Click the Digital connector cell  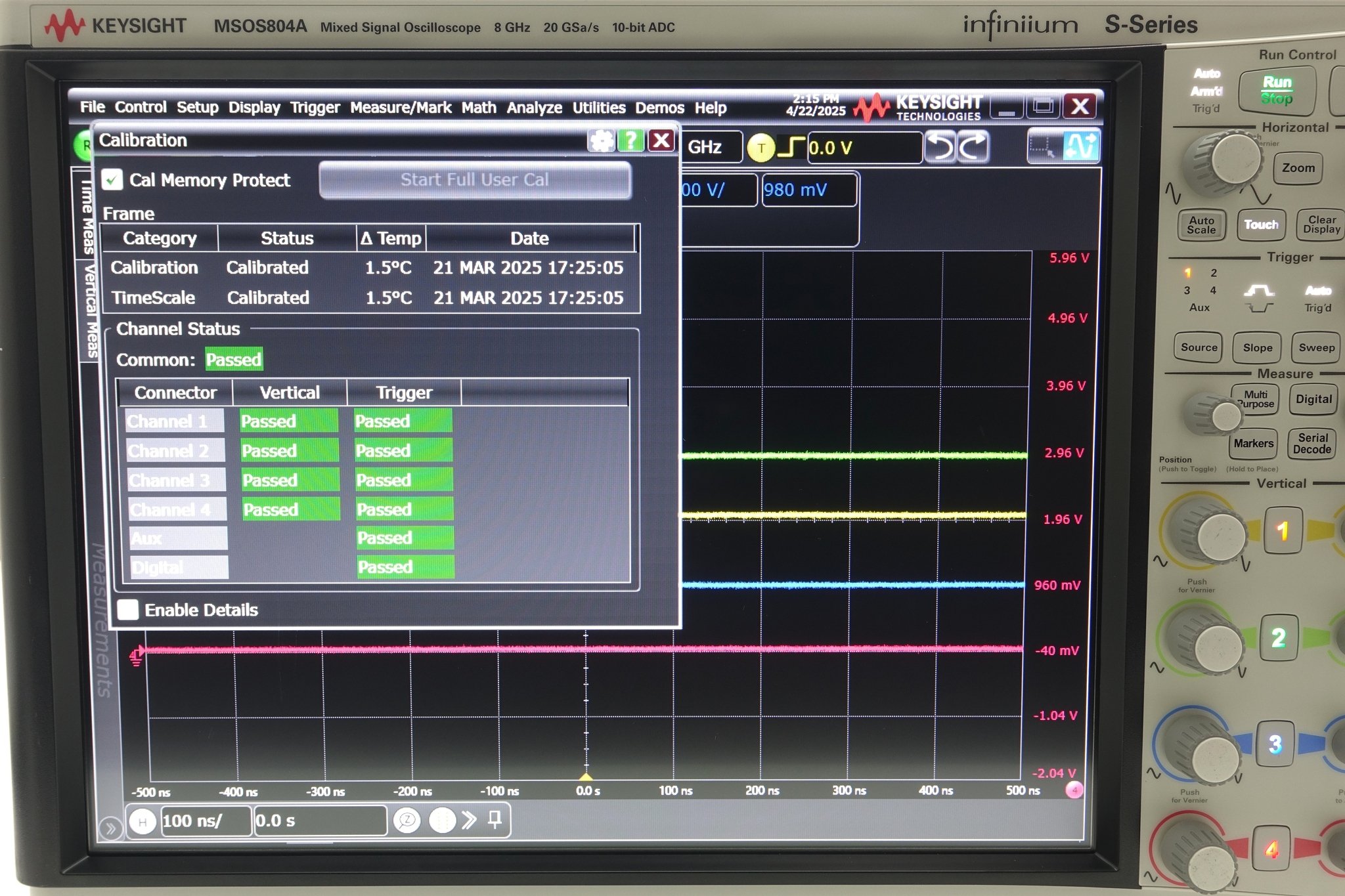click(x=179, y=568)
